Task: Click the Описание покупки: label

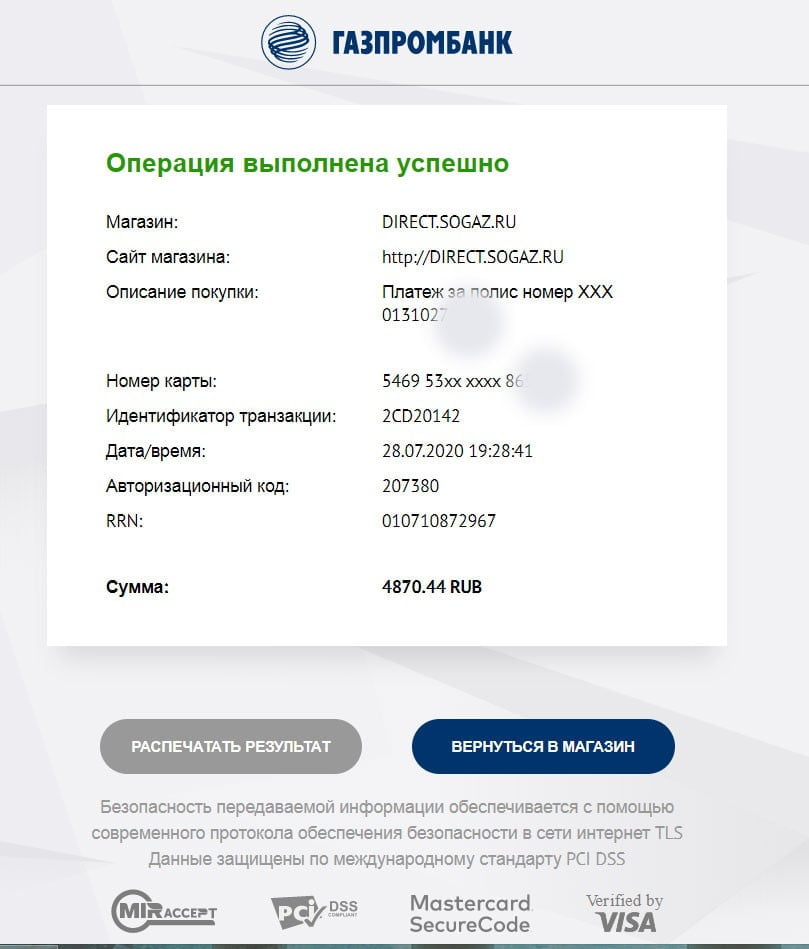Action: (182, 292)
